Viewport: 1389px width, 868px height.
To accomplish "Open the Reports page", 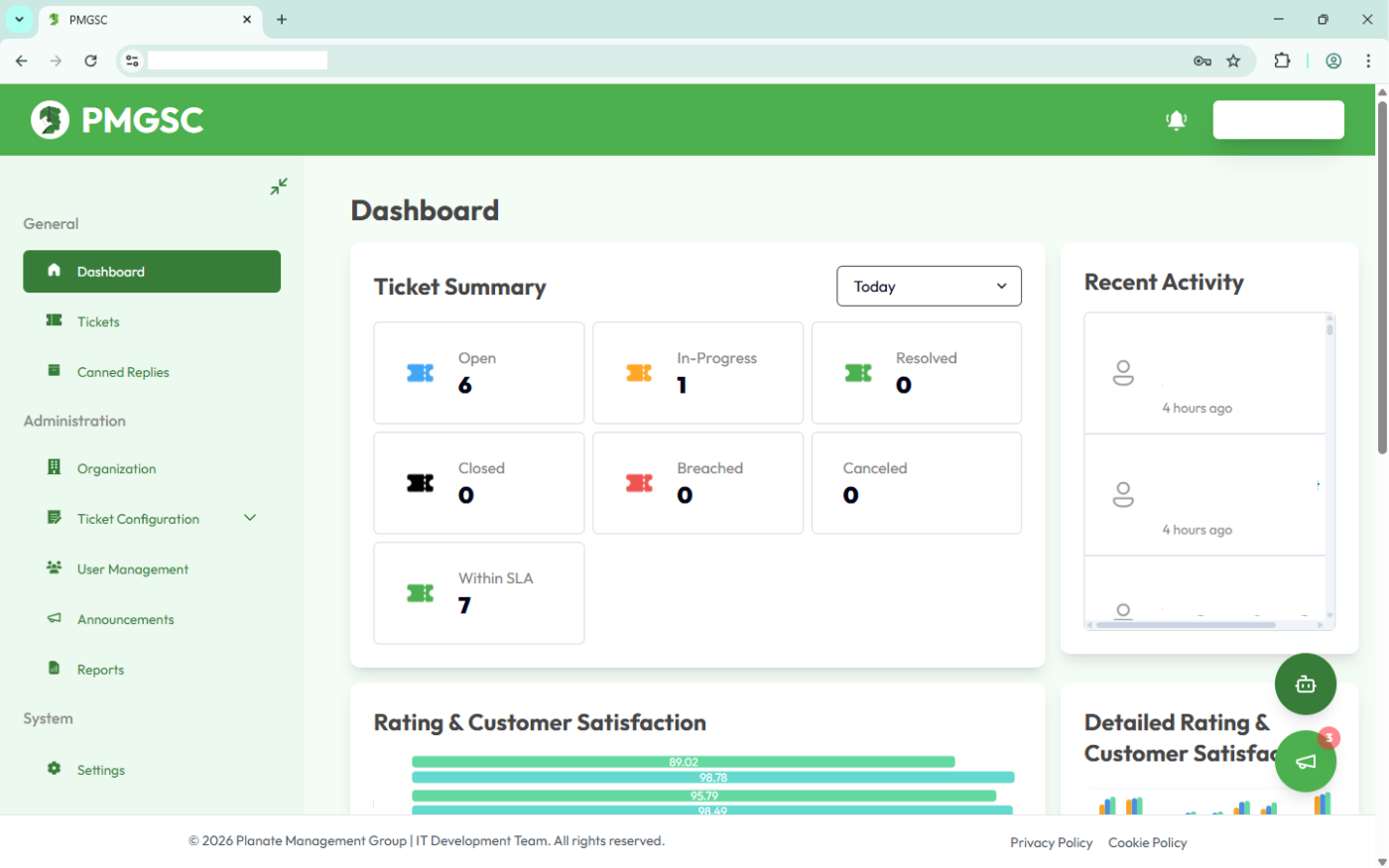I will (100, 670).
